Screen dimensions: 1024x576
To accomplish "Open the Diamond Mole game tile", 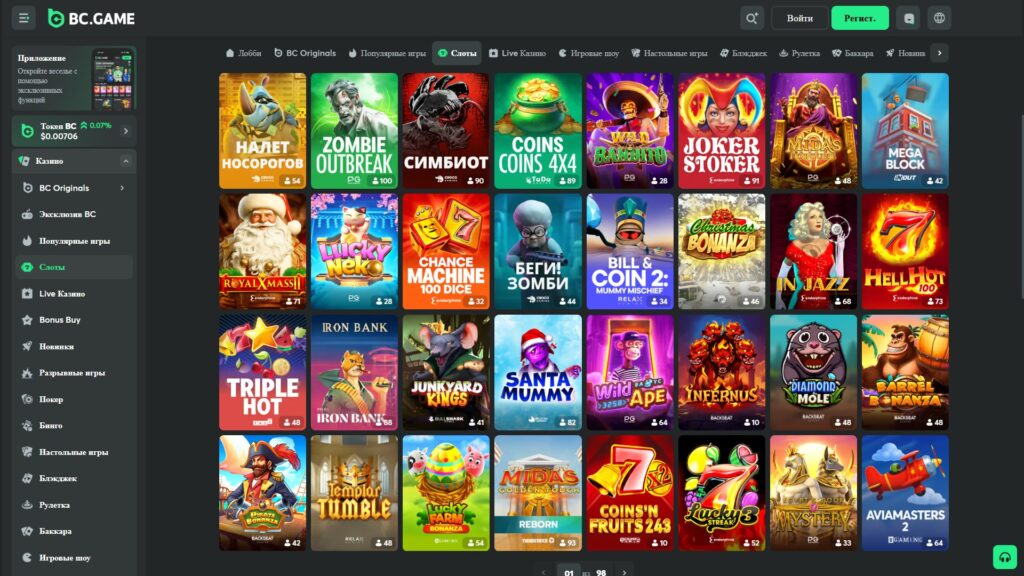I will click(x=813, y=372).
